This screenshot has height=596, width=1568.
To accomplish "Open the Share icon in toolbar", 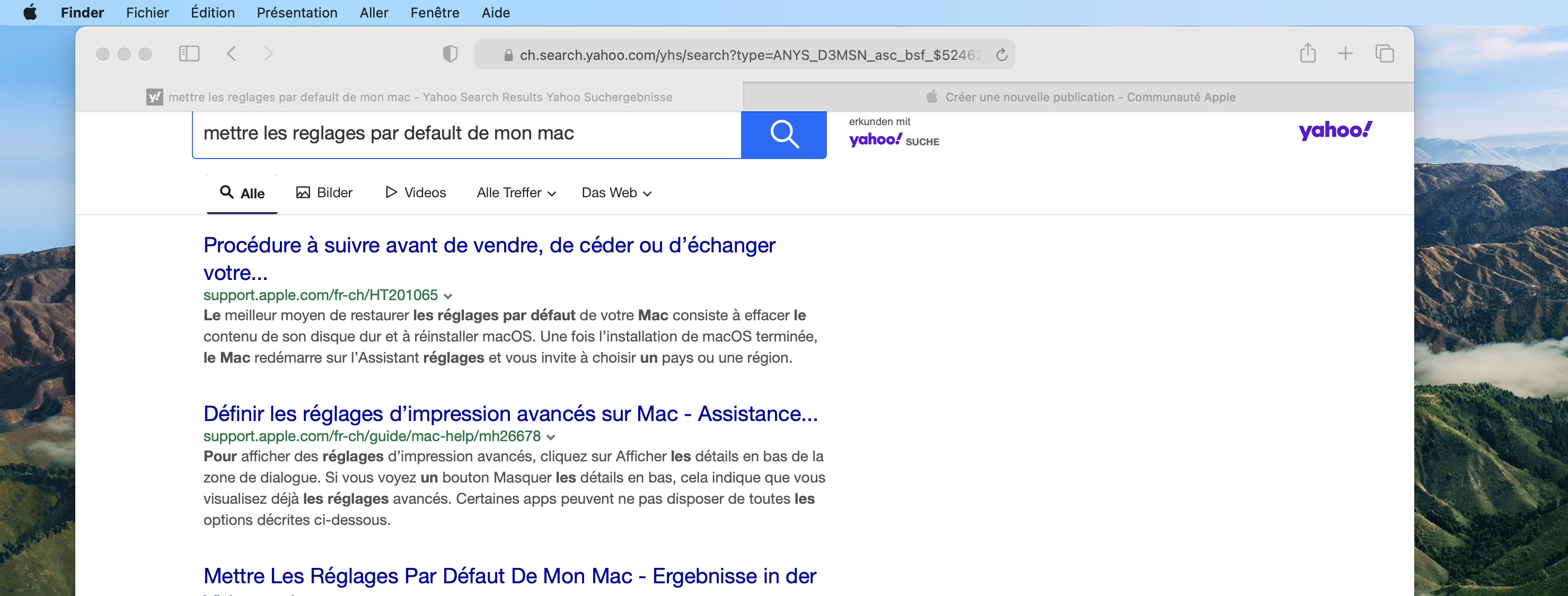I will coord(1308,54).
